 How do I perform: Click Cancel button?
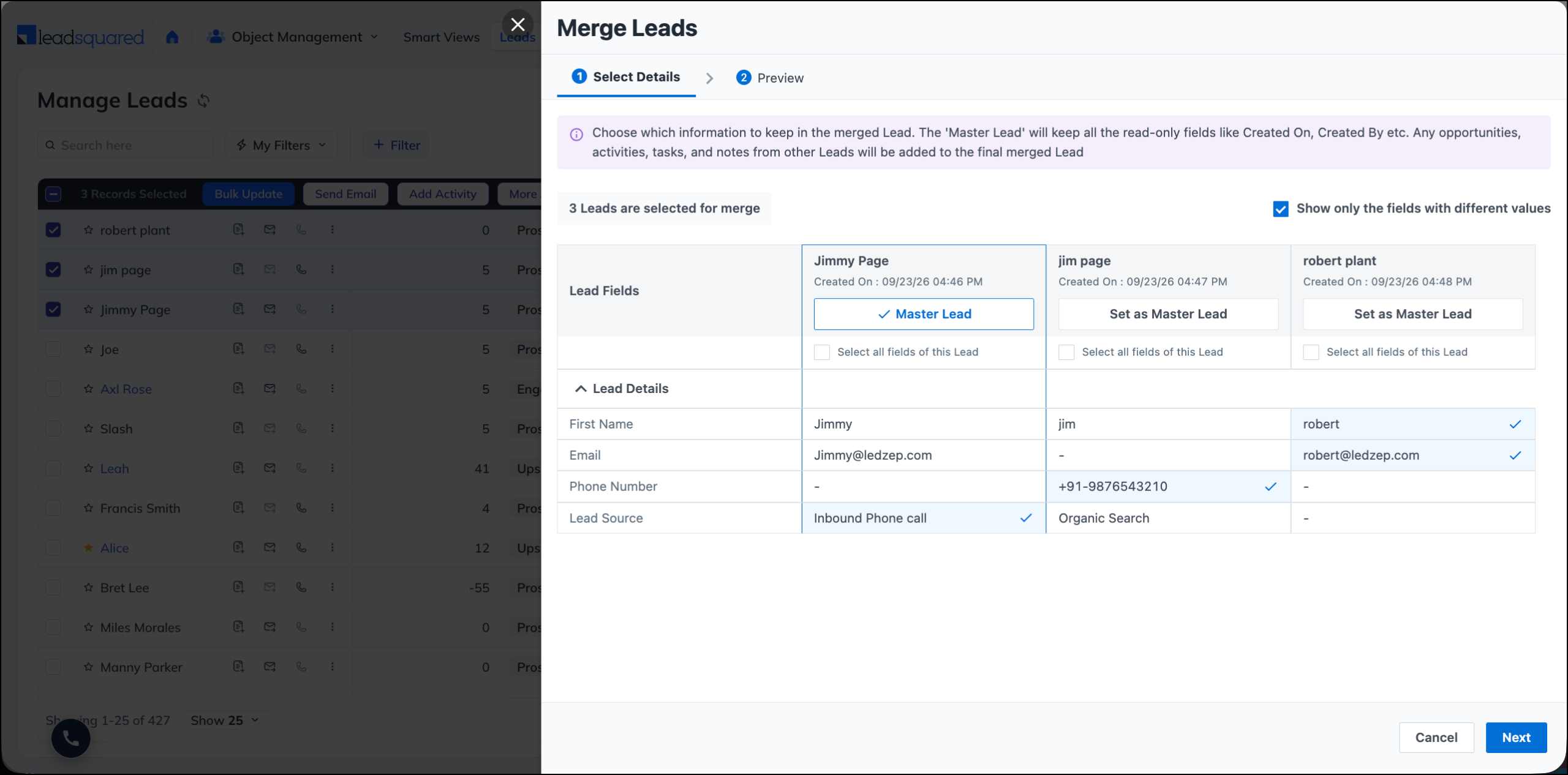click(x=1436, y=738)
